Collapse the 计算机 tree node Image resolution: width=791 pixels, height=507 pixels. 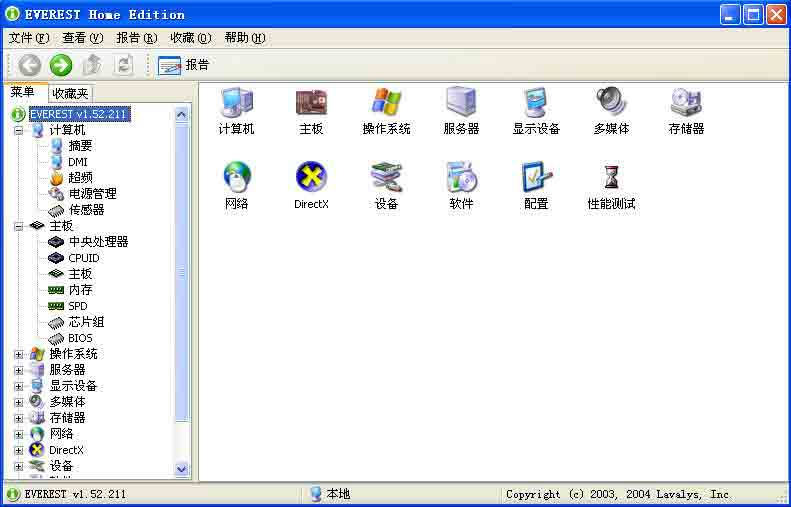pyautogui.click(x=19, y=131)
